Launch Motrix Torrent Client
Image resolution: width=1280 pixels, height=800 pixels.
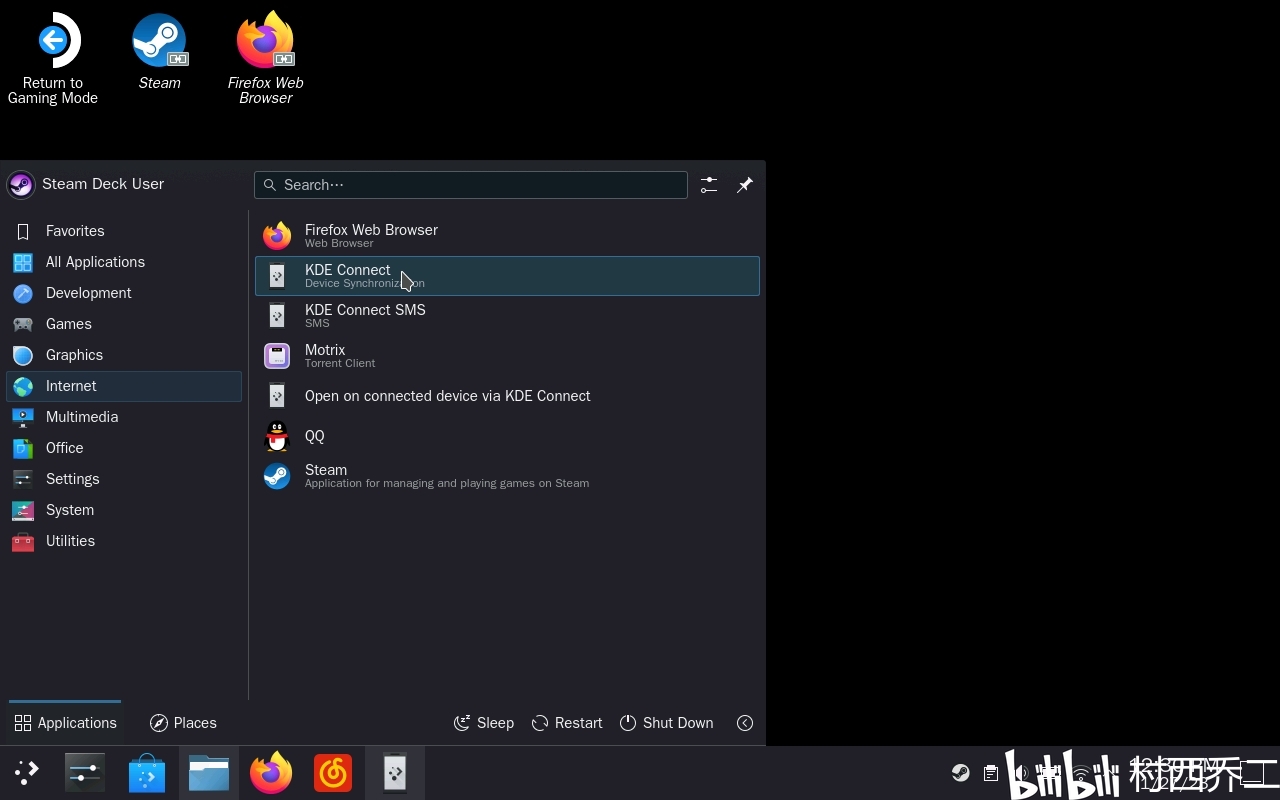tap(507, 356)
